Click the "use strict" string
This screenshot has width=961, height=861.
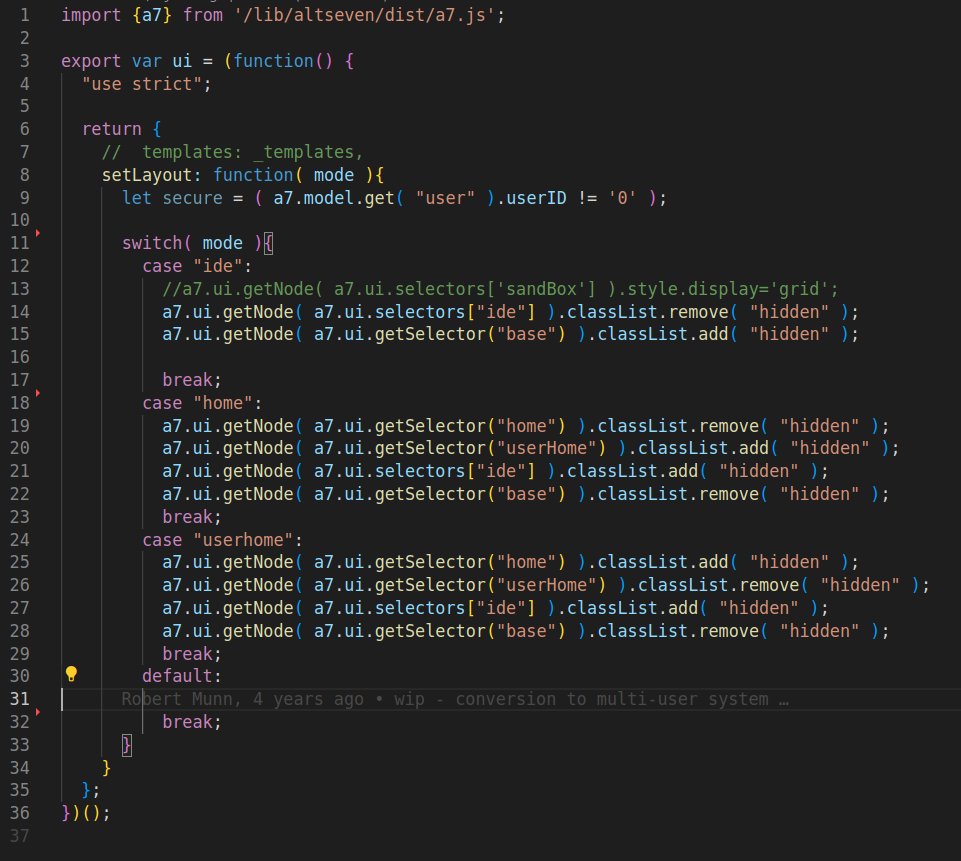(x=142, y=84)
